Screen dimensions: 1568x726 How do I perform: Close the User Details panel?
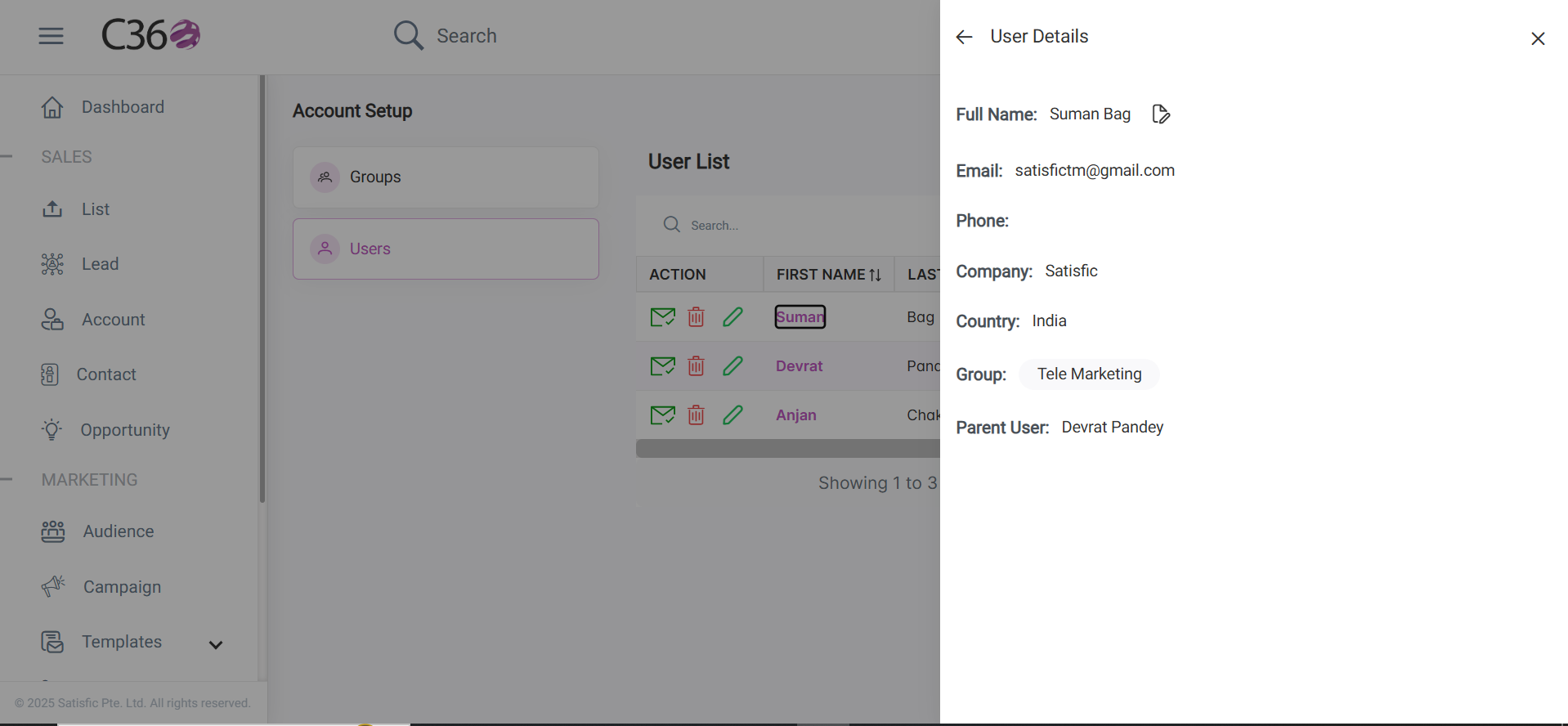point(1538,38)
